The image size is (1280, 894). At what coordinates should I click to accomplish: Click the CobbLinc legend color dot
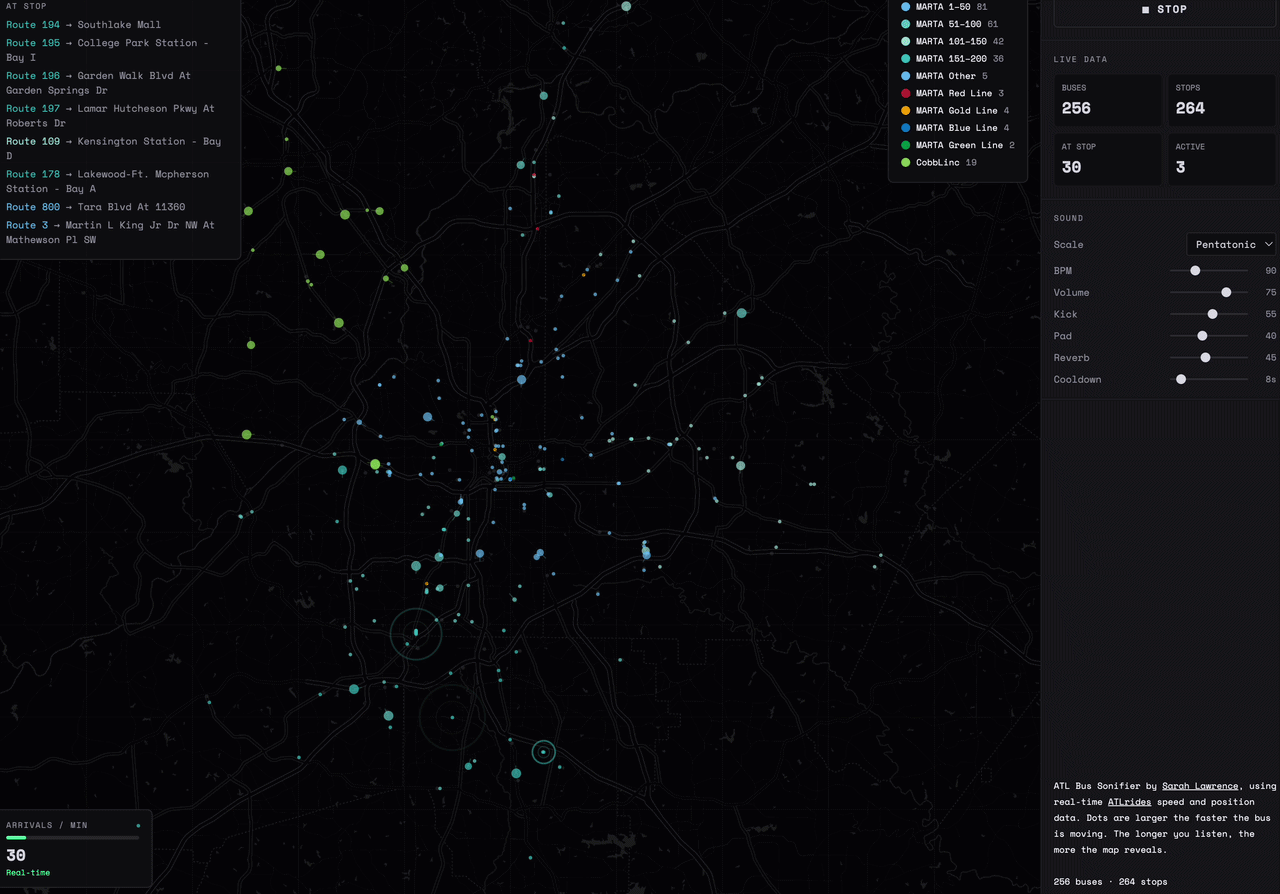(x=905, y=162)
